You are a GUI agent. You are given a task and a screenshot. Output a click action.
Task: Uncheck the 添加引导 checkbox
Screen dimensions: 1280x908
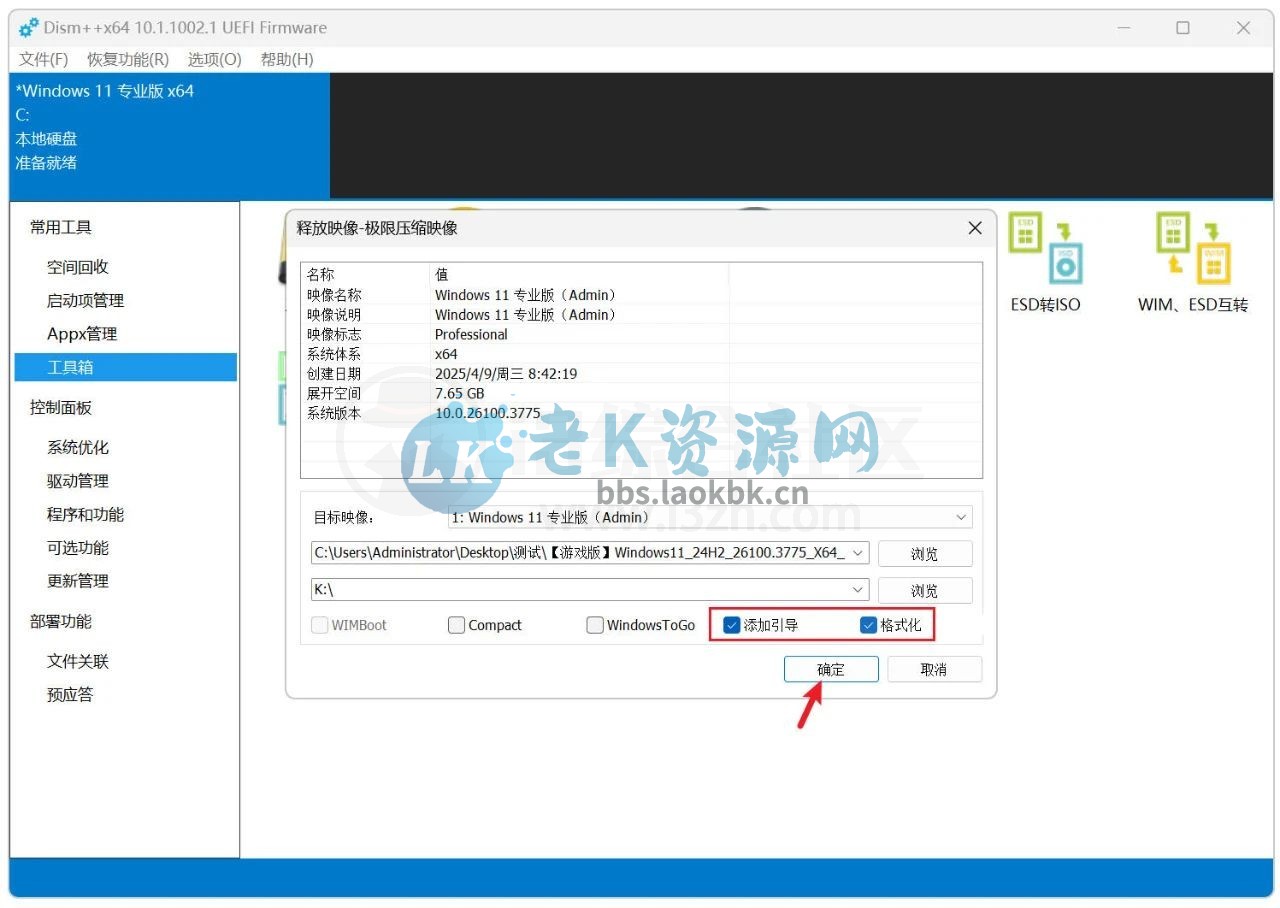(x=732, y=625)
